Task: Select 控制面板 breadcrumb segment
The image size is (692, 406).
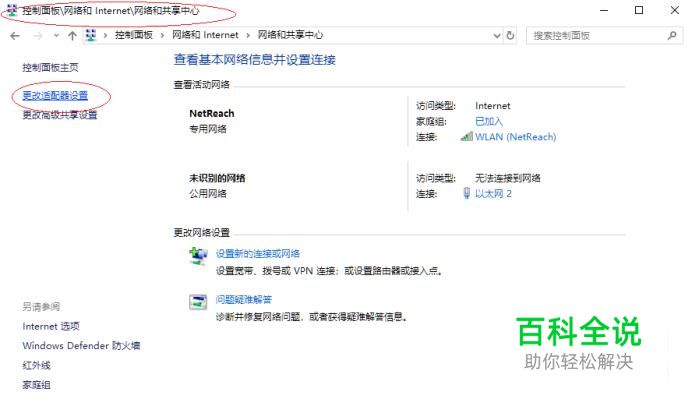Action: click(x=134, y=35)
